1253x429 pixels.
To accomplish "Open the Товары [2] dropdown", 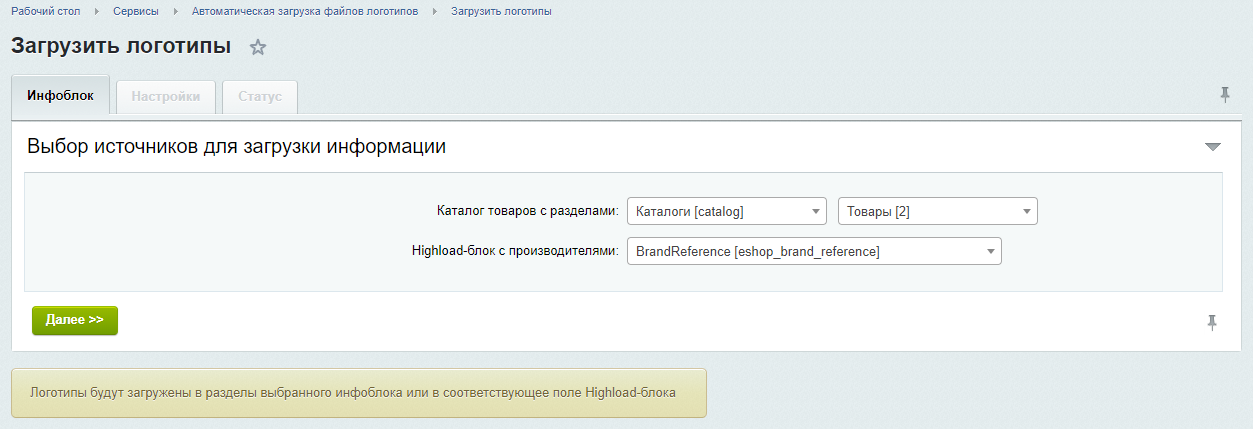I will point(937,211).
